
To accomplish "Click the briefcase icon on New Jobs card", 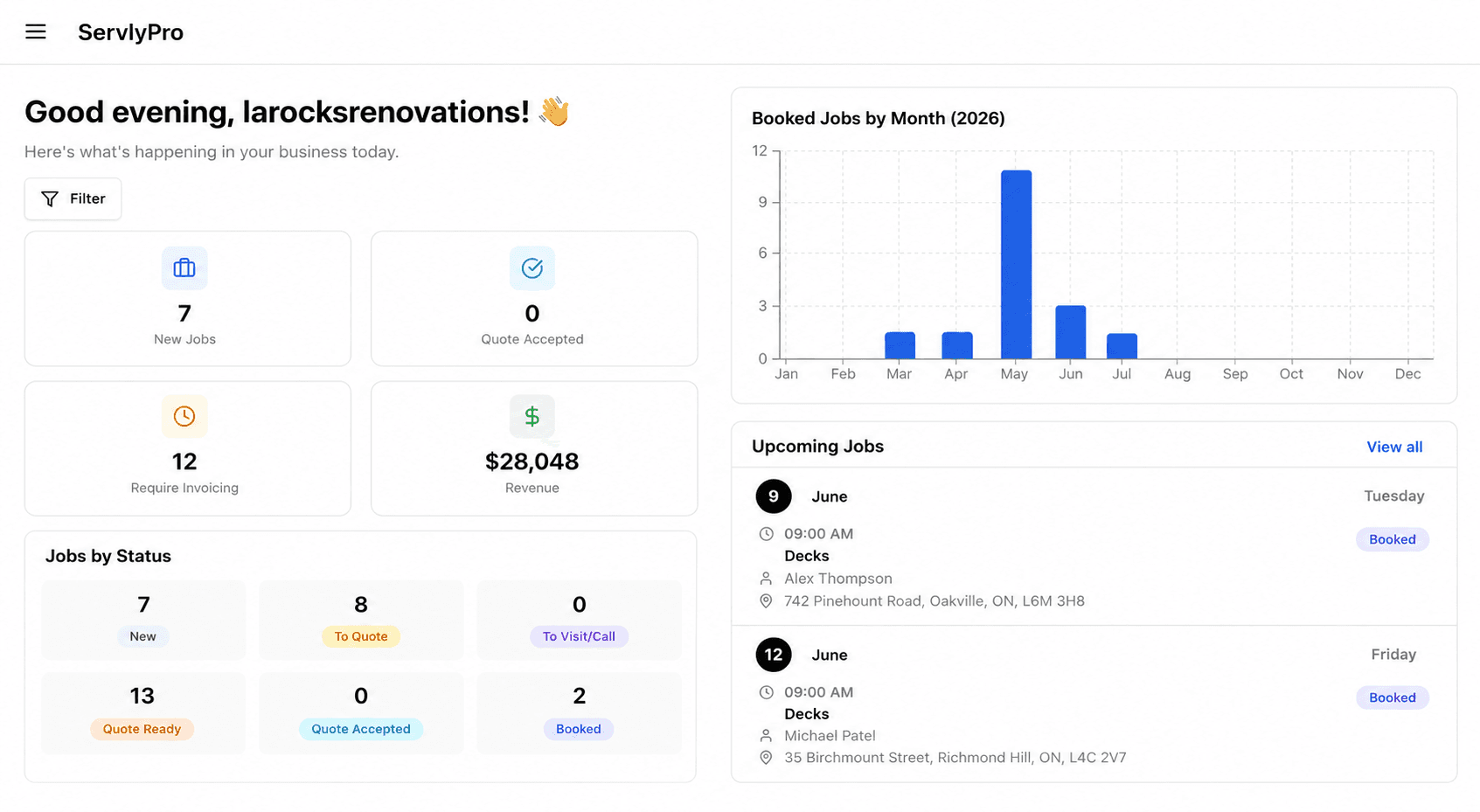I will [x=184, y=268].
